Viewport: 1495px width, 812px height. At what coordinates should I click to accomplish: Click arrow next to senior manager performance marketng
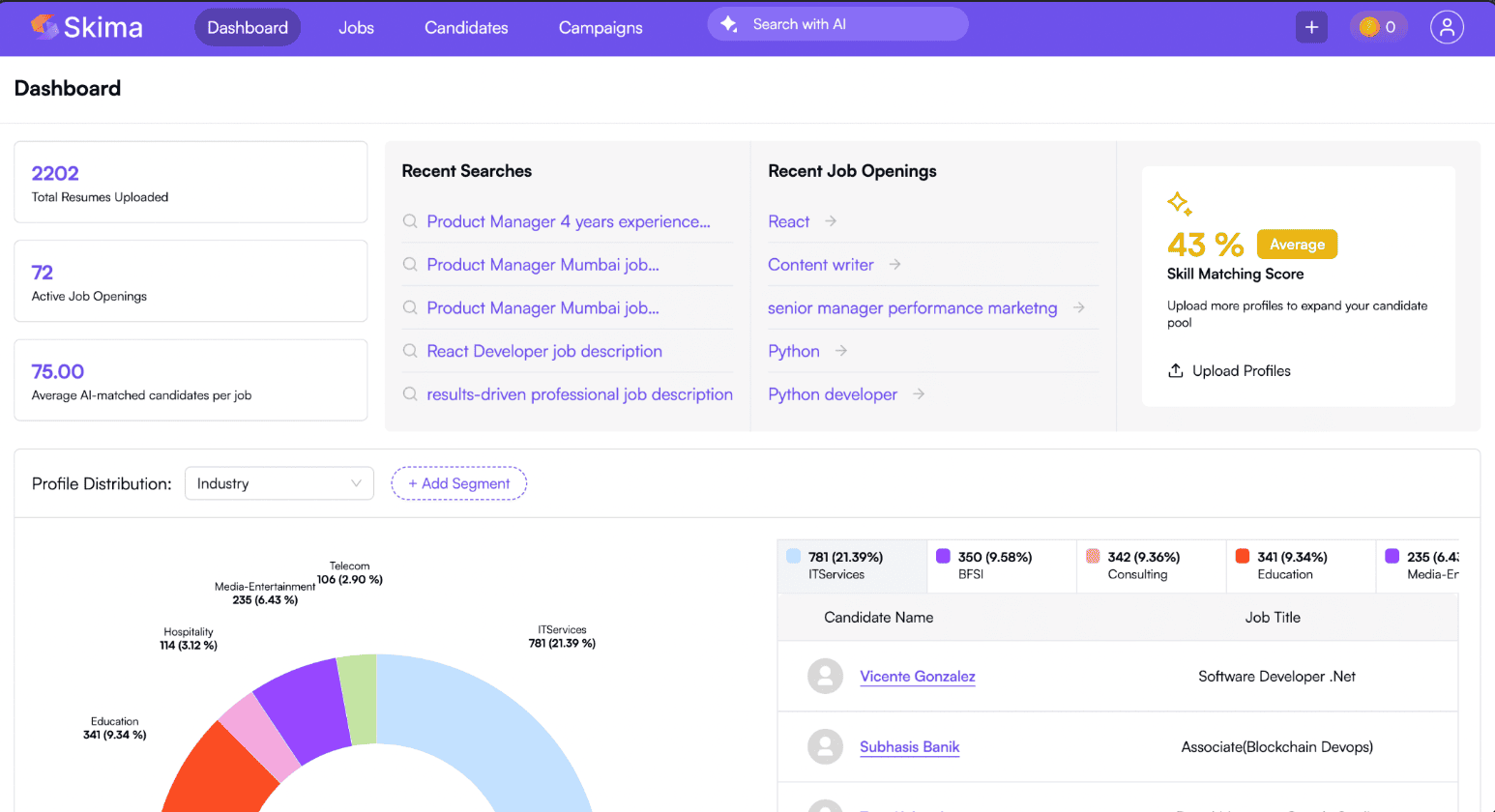(1079, 307)
